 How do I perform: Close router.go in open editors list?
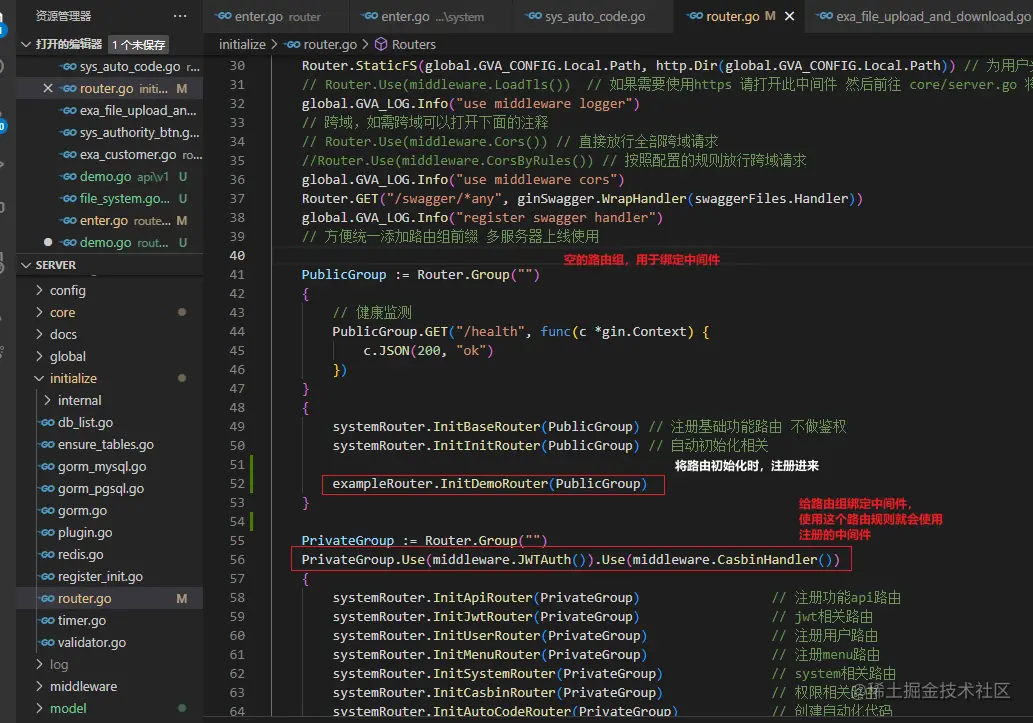[x=47, y=88]
